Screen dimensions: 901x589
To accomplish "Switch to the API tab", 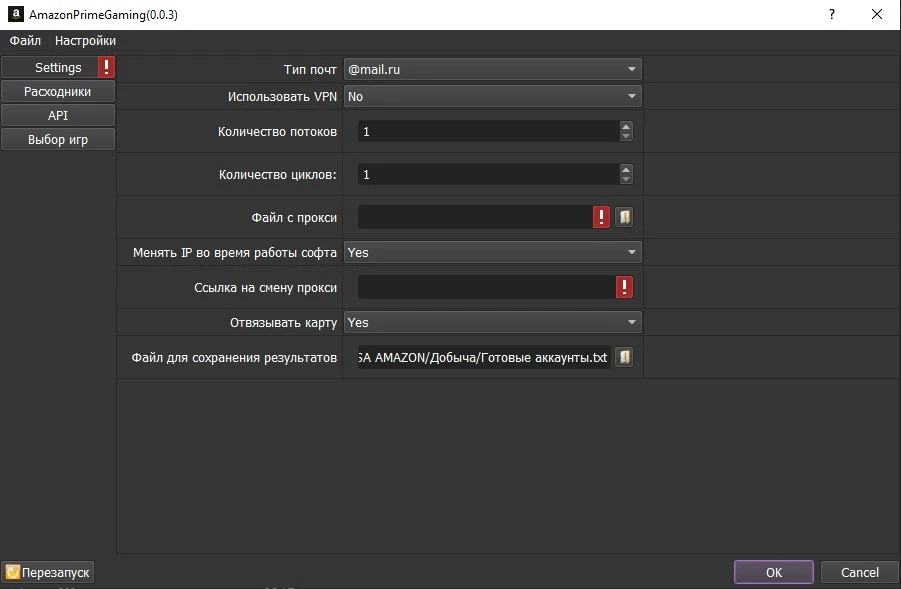I will click(58, 116).
